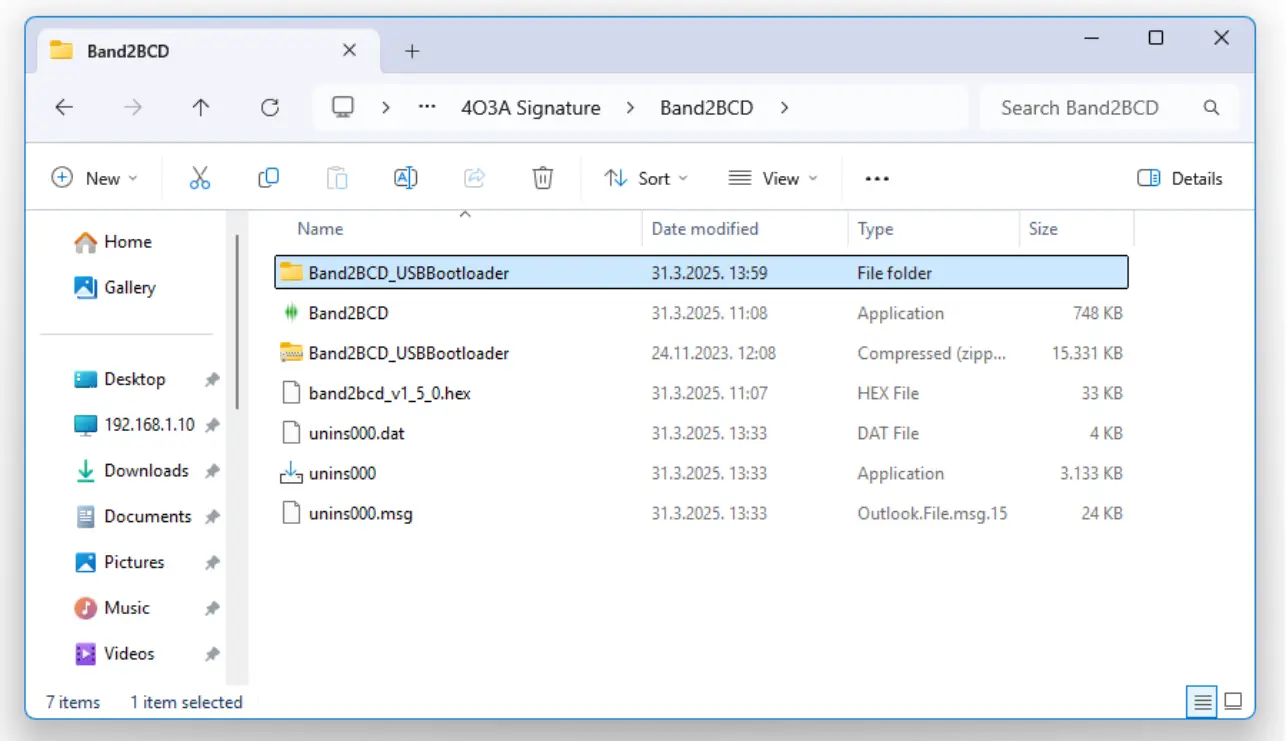Click the 748 KB size value
The image size is (1287, 741).
(1098, 313)
